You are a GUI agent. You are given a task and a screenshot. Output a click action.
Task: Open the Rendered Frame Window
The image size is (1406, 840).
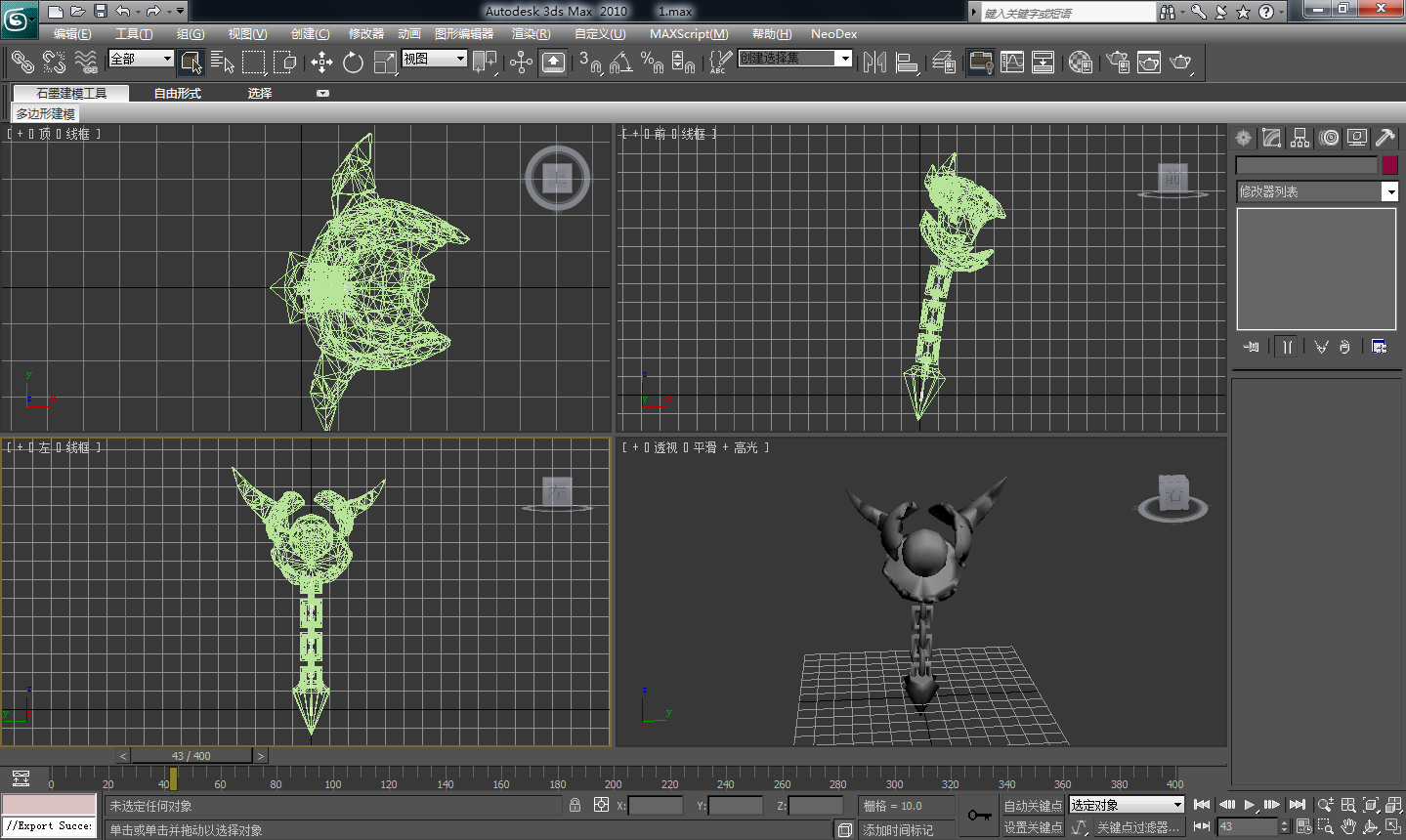[1149, 62]
